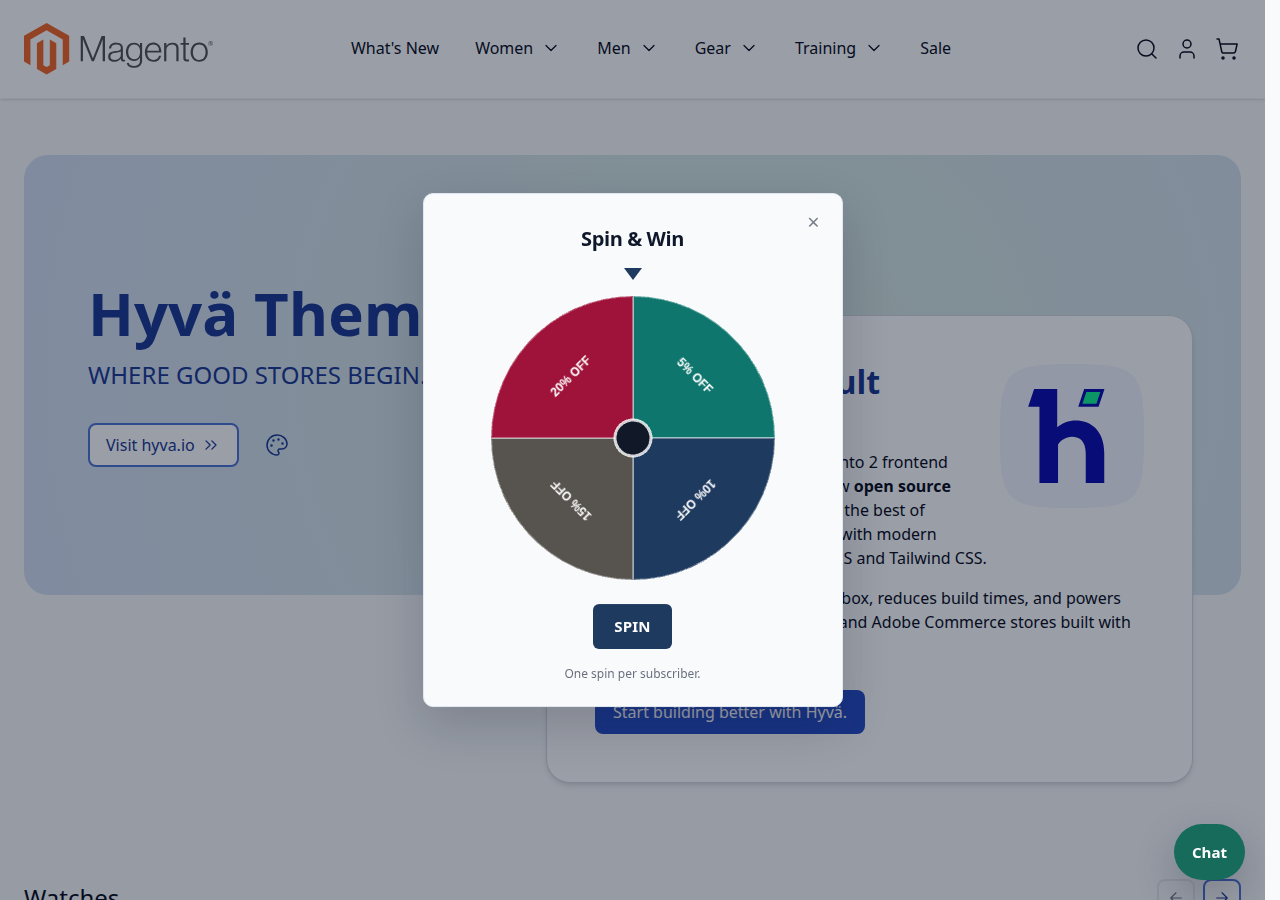Open the Chat bubble
1280x900 pixels.
coord(1209,853)
